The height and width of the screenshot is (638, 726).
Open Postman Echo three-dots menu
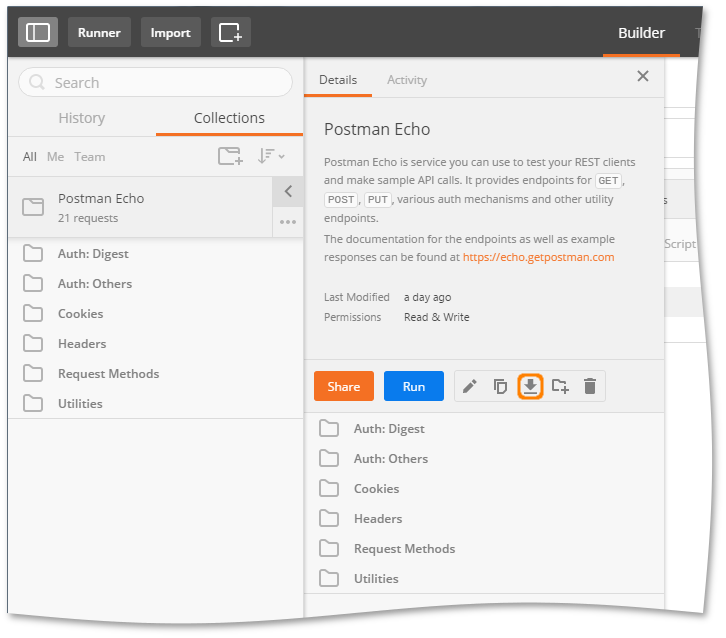[x=288, y=222]
